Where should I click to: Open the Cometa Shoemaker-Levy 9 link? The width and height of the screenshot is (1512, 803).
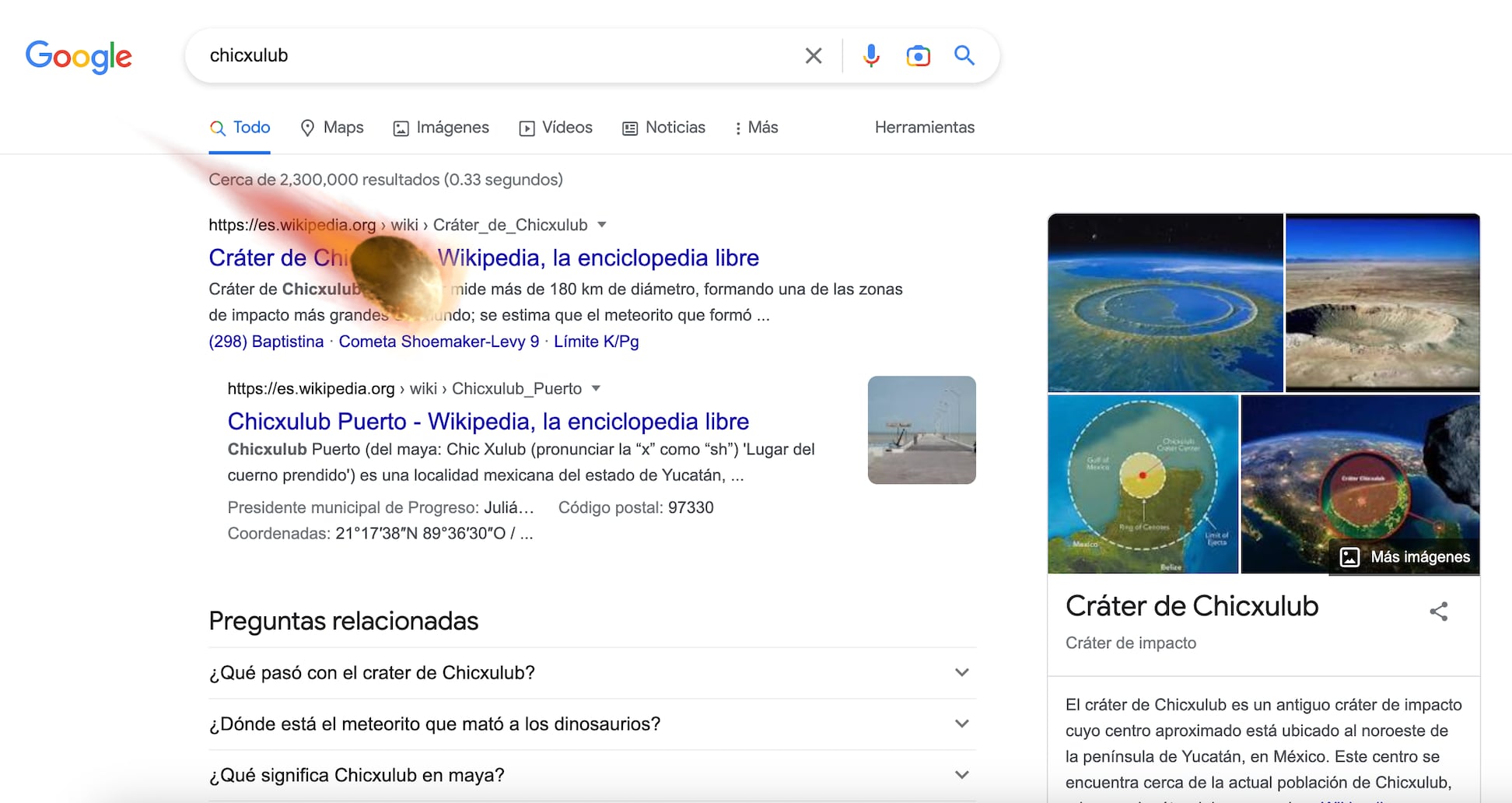pyautogui.click(x=439, y=342)
